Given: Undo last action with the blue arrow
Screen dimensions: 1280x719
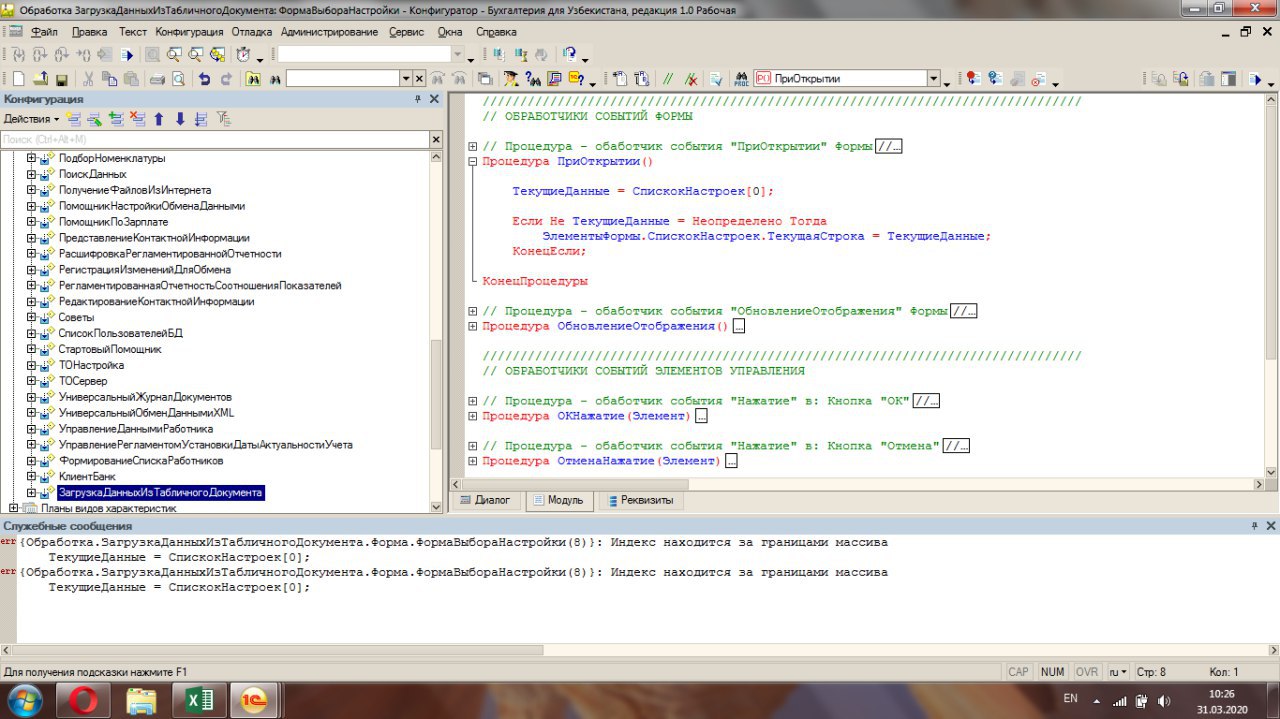Looking at the screenshot, I should (204, 79).
